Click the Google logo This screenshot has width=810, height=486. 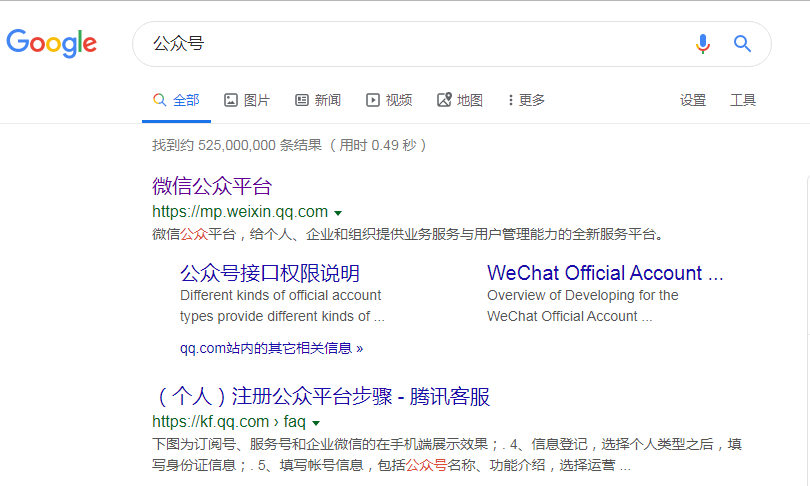tap(51, 43)
